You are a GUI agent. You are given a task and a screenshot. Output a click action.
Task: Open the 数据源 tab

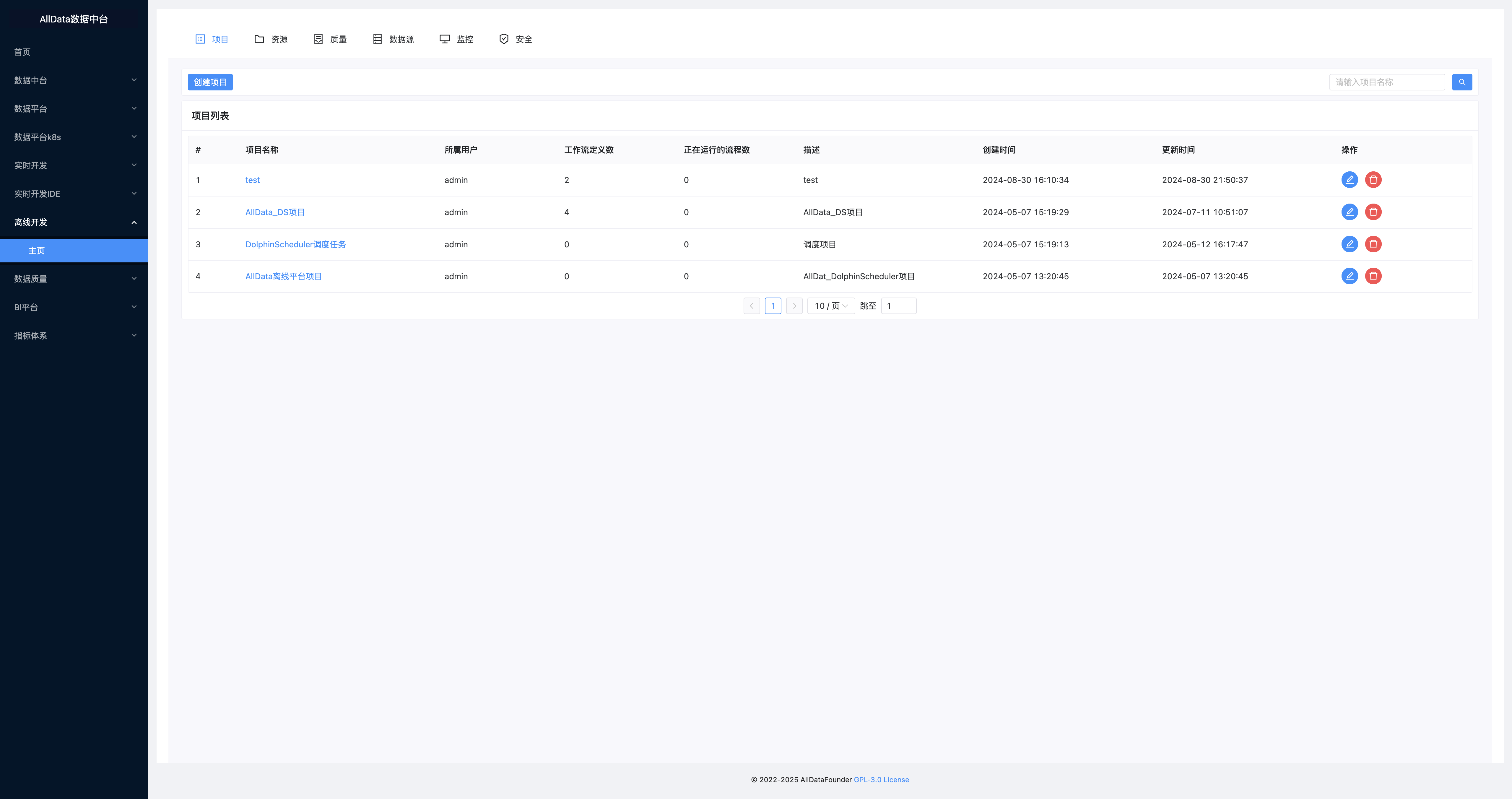[393, 39]
